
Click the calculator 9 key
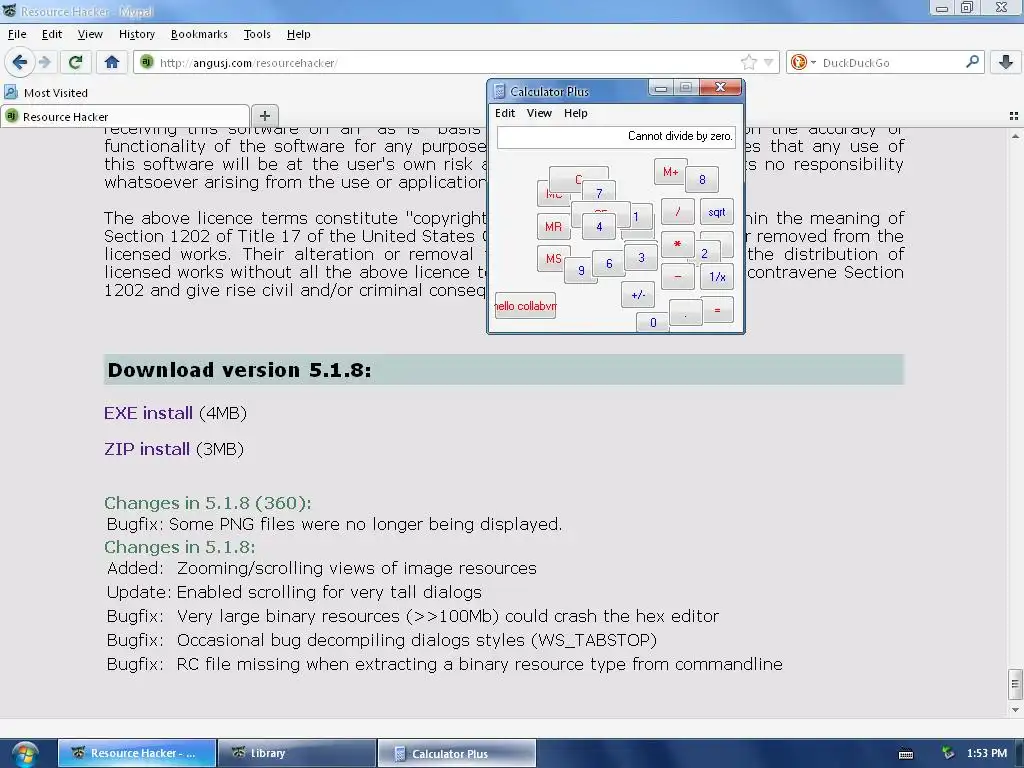[581, 270]
